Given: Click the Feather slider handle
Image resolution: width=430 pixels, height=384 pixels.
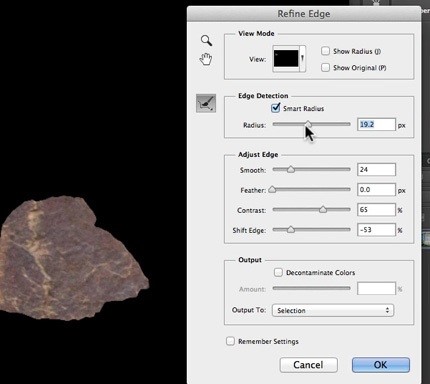Looking at the screenshot, I should click(272, 190).
